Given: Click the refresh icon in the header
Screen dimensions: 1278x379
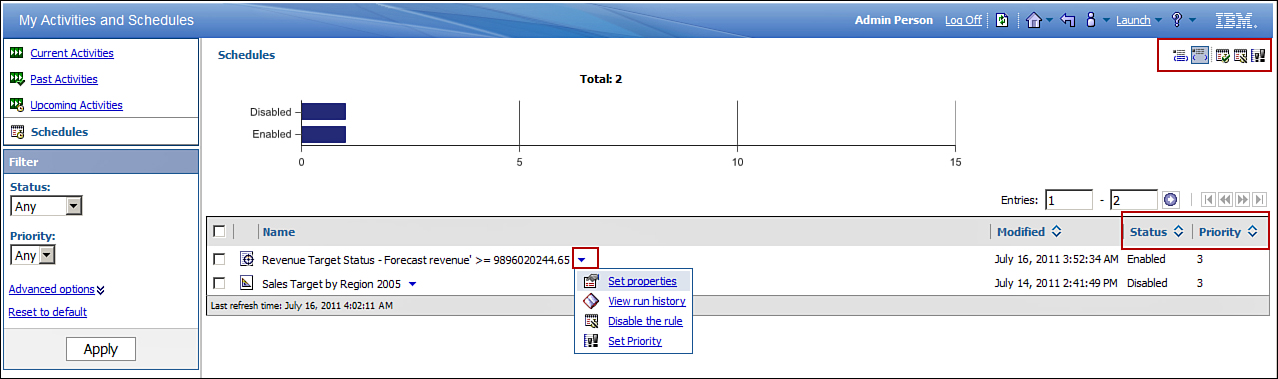Looking at the screenshot, I should (x=1002, y=20).
